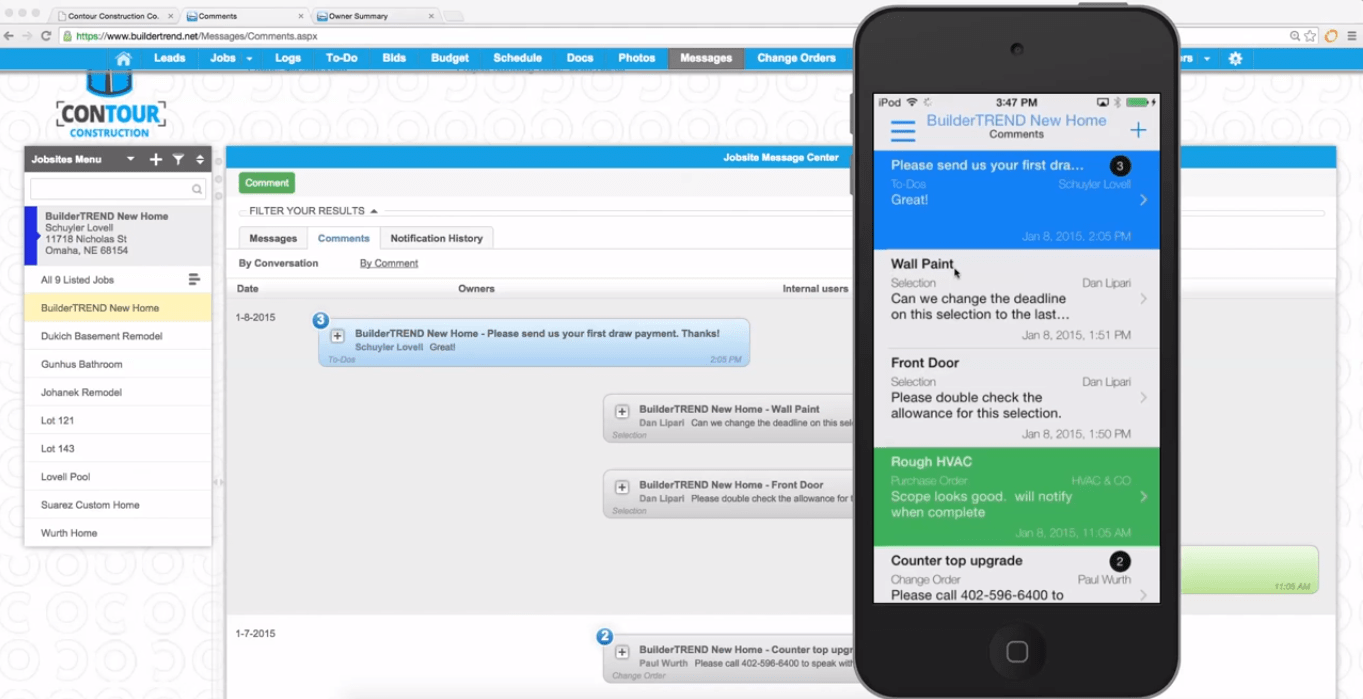1363x699 pixels.
Task: Collapse the FILTER YOUR RESULTS section
Action: coord(374,210)
